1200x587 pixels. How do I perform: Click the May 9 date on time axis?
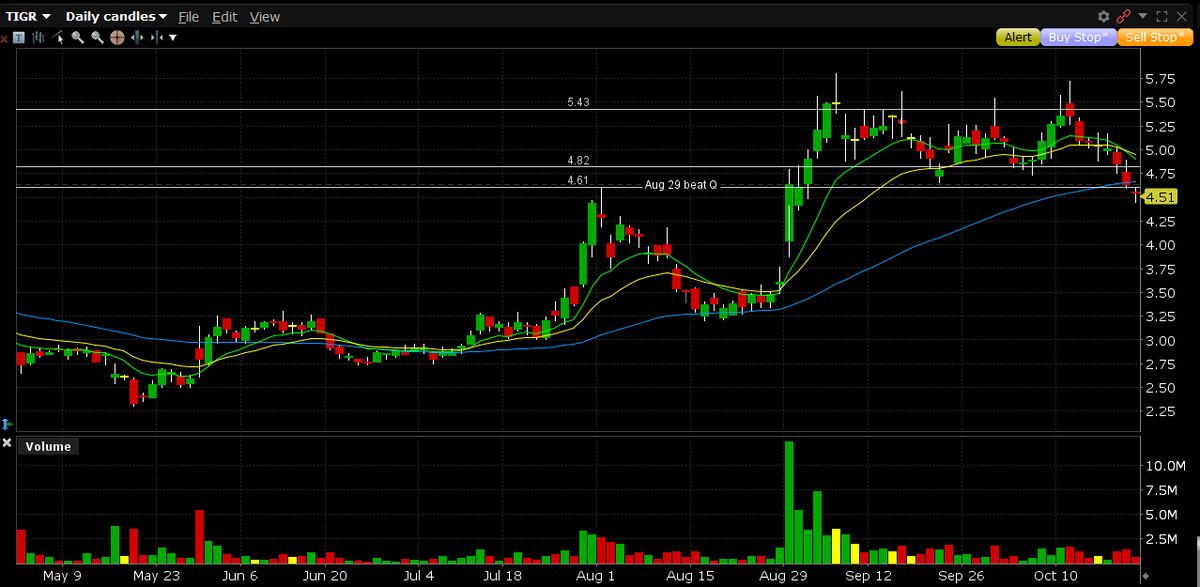(x=61, y=577)
